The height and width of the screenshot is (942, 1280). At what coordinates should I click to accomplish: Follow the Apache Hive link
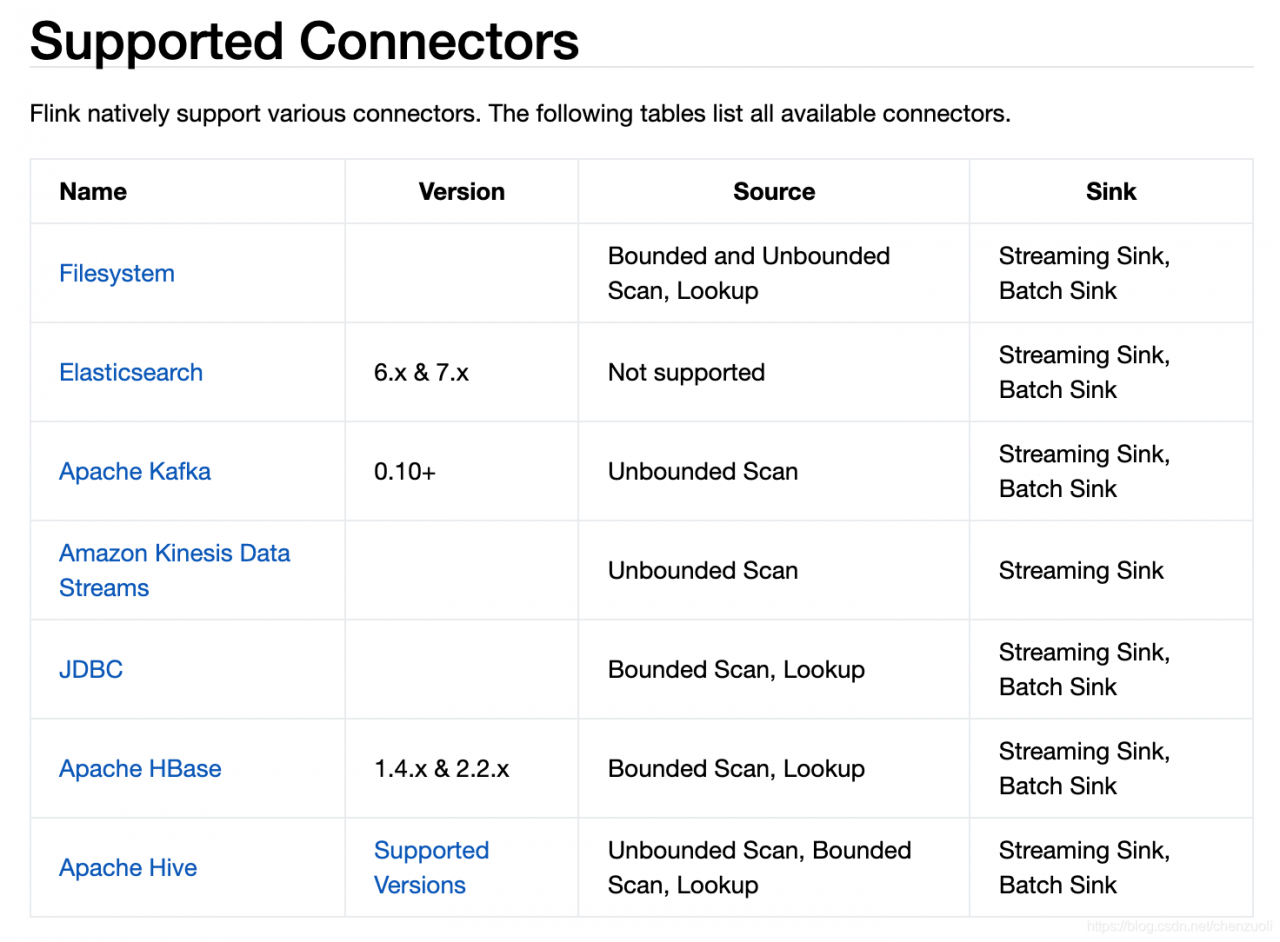128,867
